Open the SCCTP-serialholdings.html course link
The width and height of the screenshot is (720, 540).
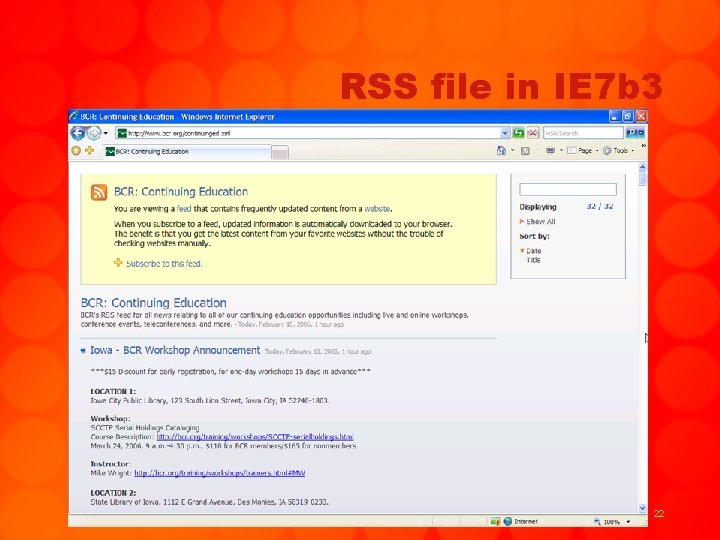[255, 437]
